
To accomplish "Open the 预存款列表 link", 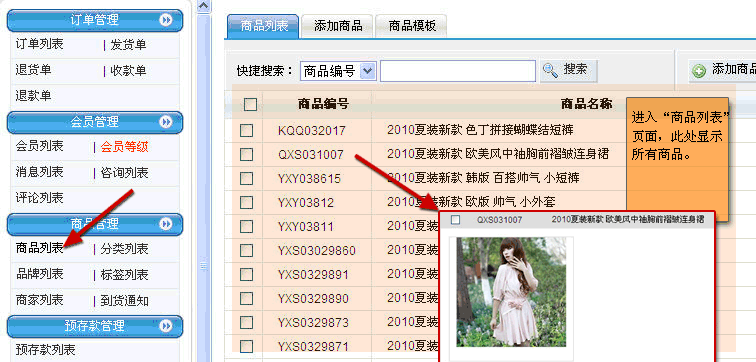I will (x=45, y=349).
